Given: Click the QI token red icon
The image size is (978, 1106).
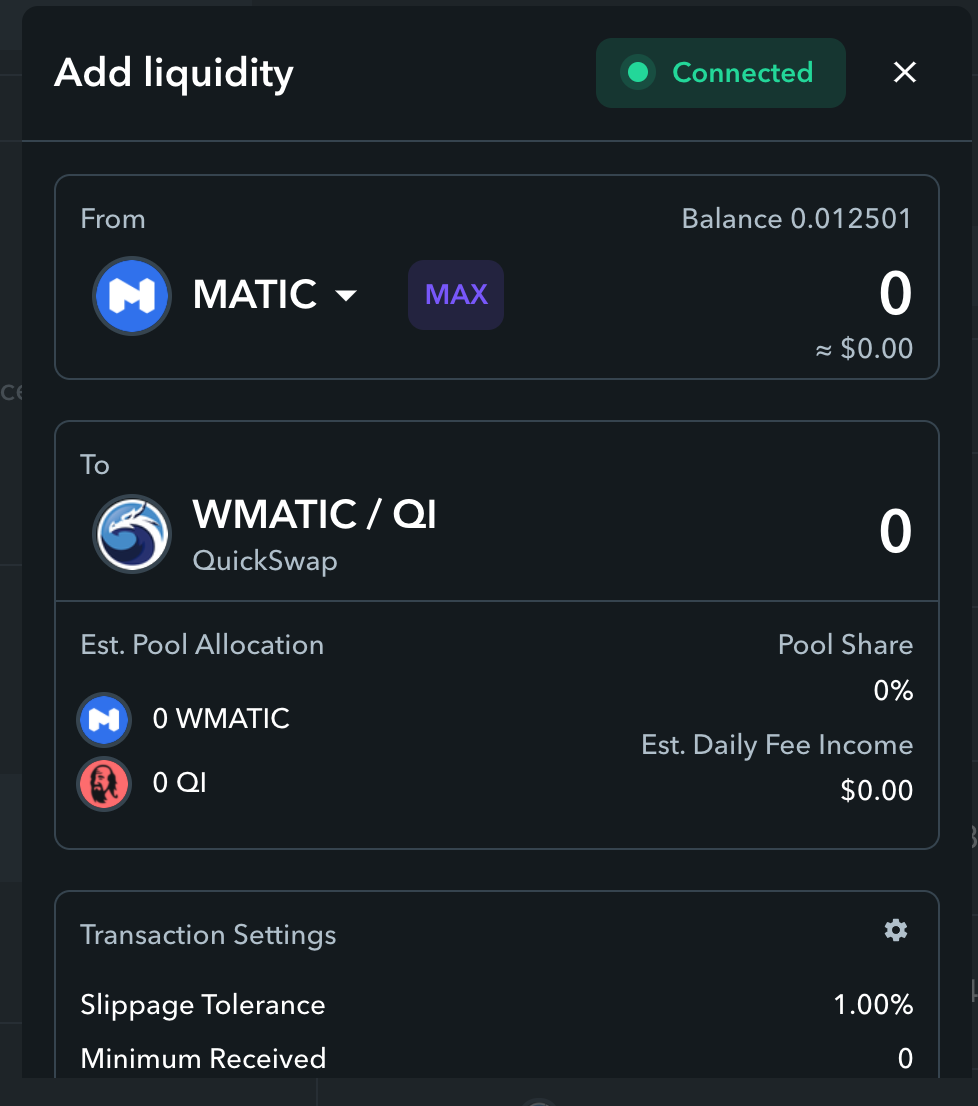Looking at the screenshot, I should (104, 784).
